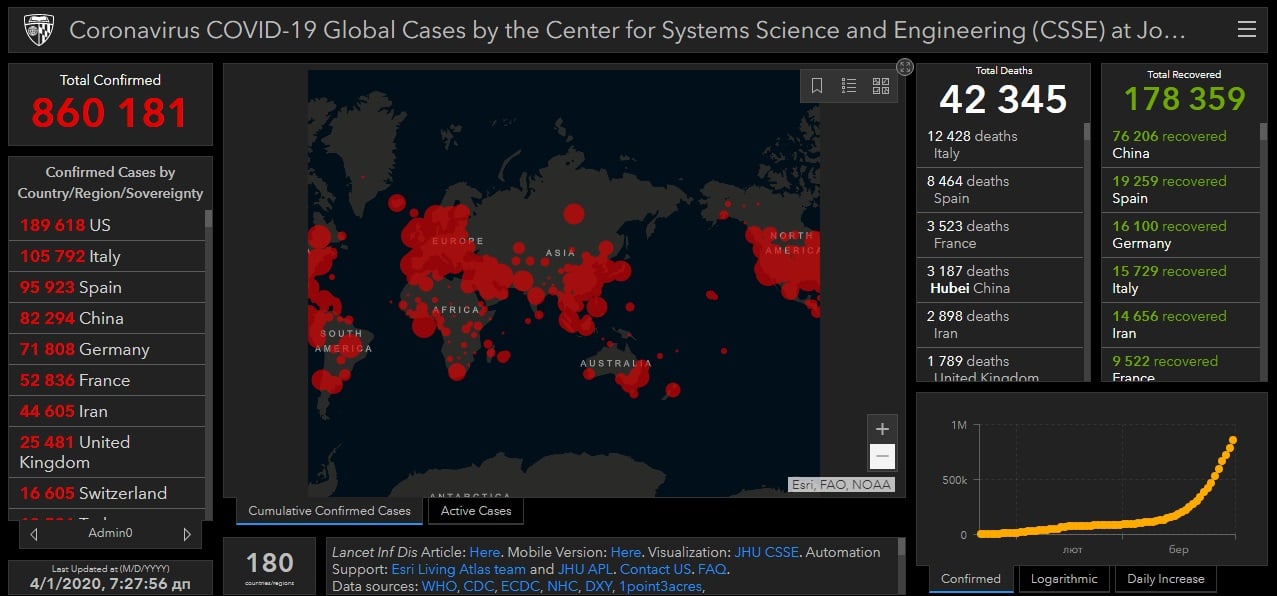
Task: Open the FAQ link
Action: (x=712, y=569)
